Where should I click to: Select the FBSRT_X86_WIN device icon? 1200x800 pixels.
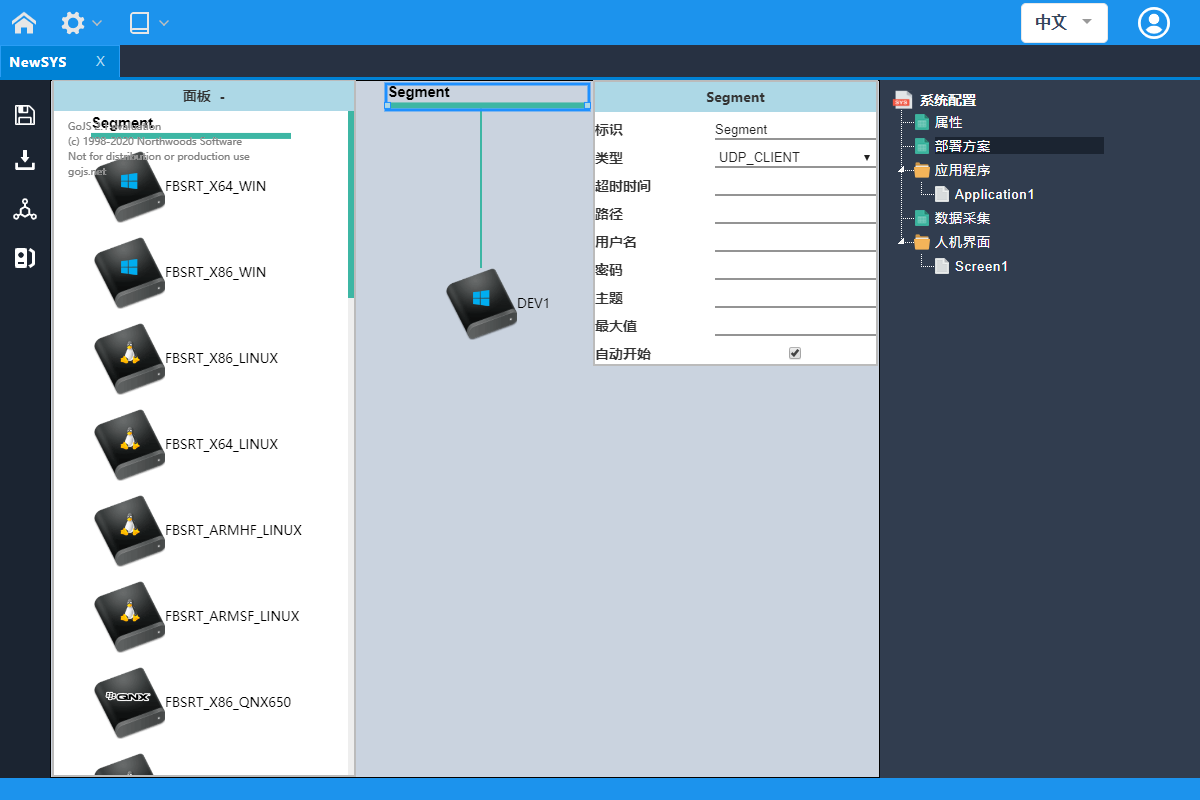[x=129, y=273]
